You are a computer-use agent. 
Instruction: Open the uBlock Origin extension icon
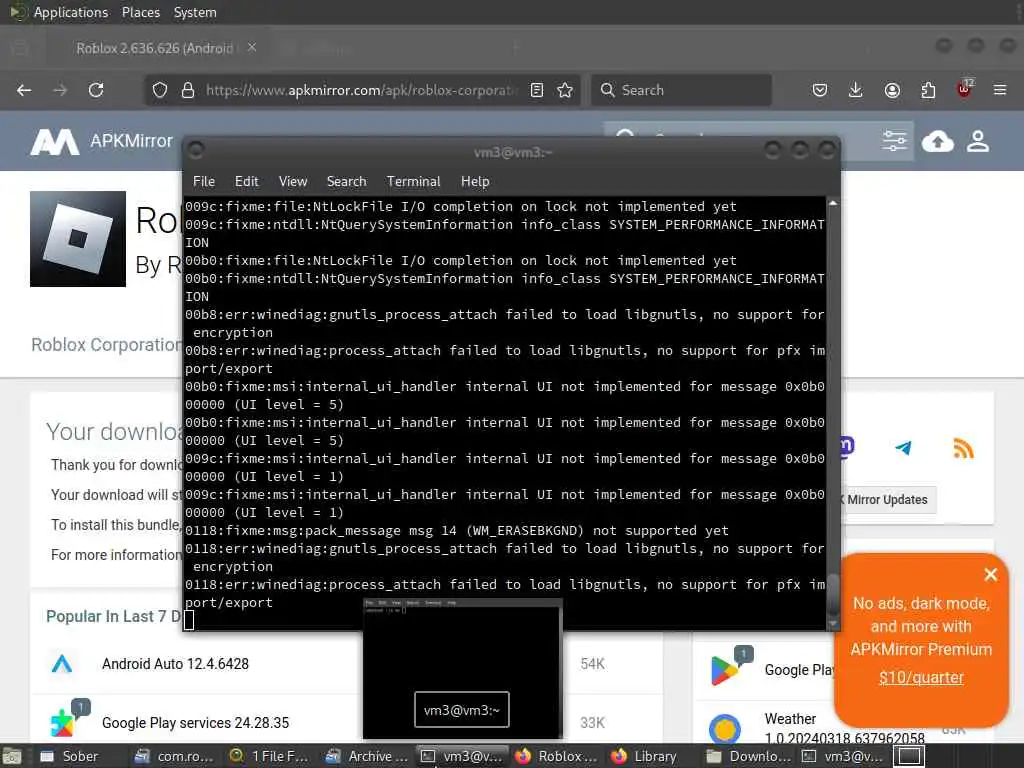pyautogui.click(x=964, y=89)
